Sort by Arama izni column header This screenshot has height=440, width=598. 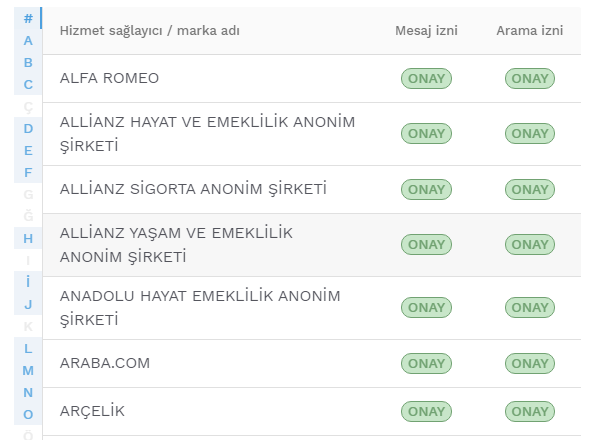(530, 31)
